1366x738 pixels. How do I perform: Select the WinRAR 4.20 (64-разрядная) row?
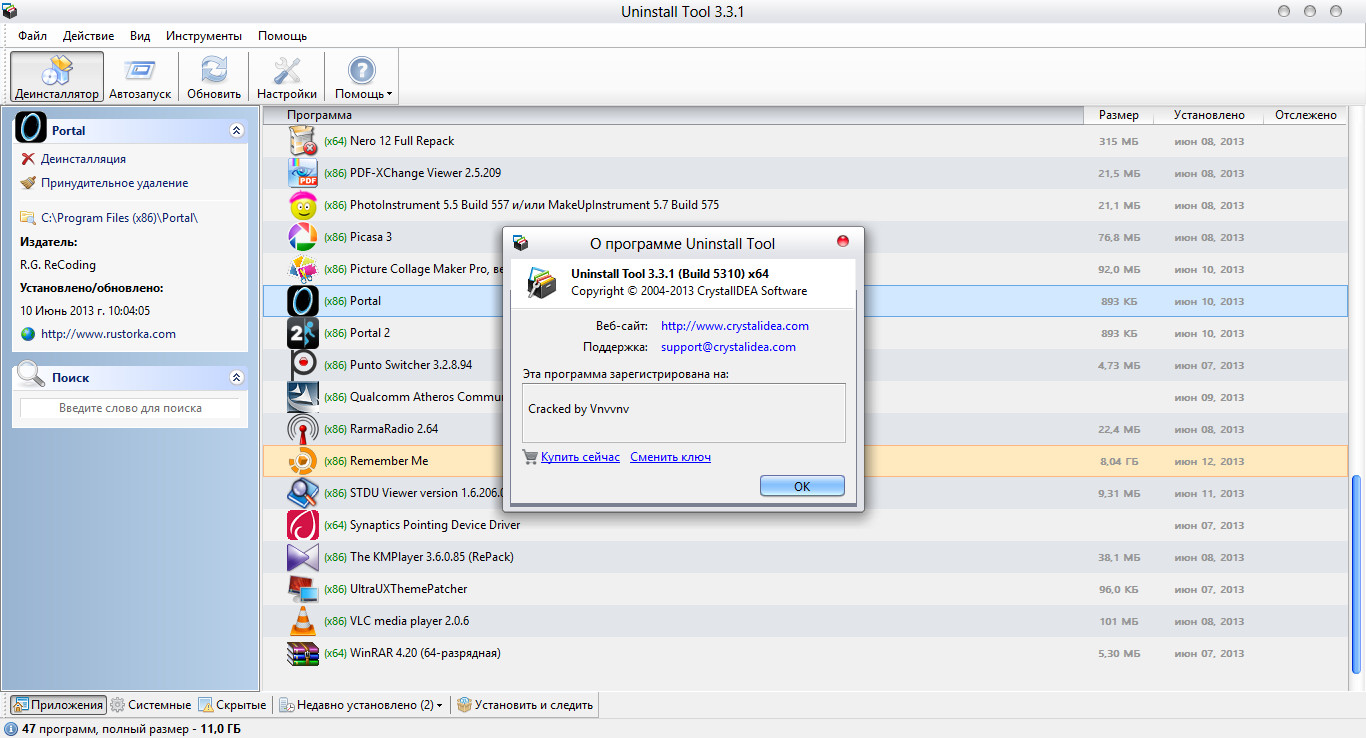[805, 653]
